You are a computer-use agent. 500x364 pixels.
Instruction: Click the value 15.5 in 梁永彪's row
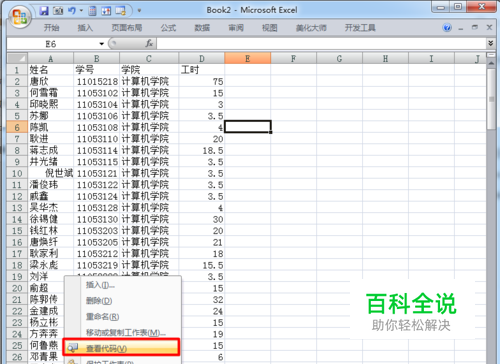click(202, 265)
